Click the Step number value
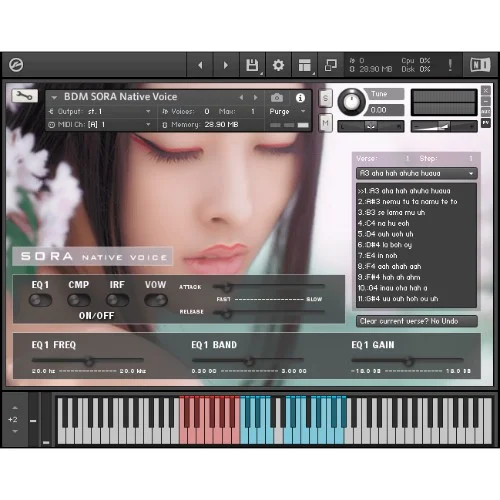This screenshot has height=500, width=500. point(471,159)
